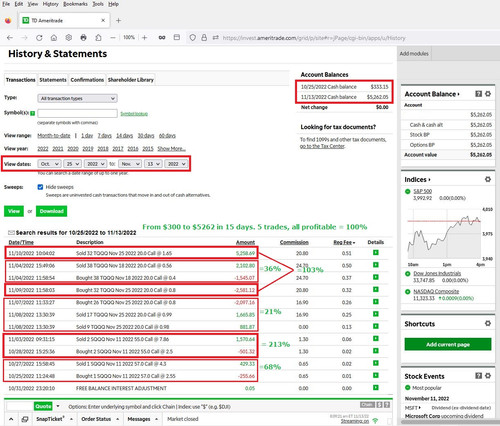
Task: Open the start month Oct. dropdown
Action: point(49,164)
